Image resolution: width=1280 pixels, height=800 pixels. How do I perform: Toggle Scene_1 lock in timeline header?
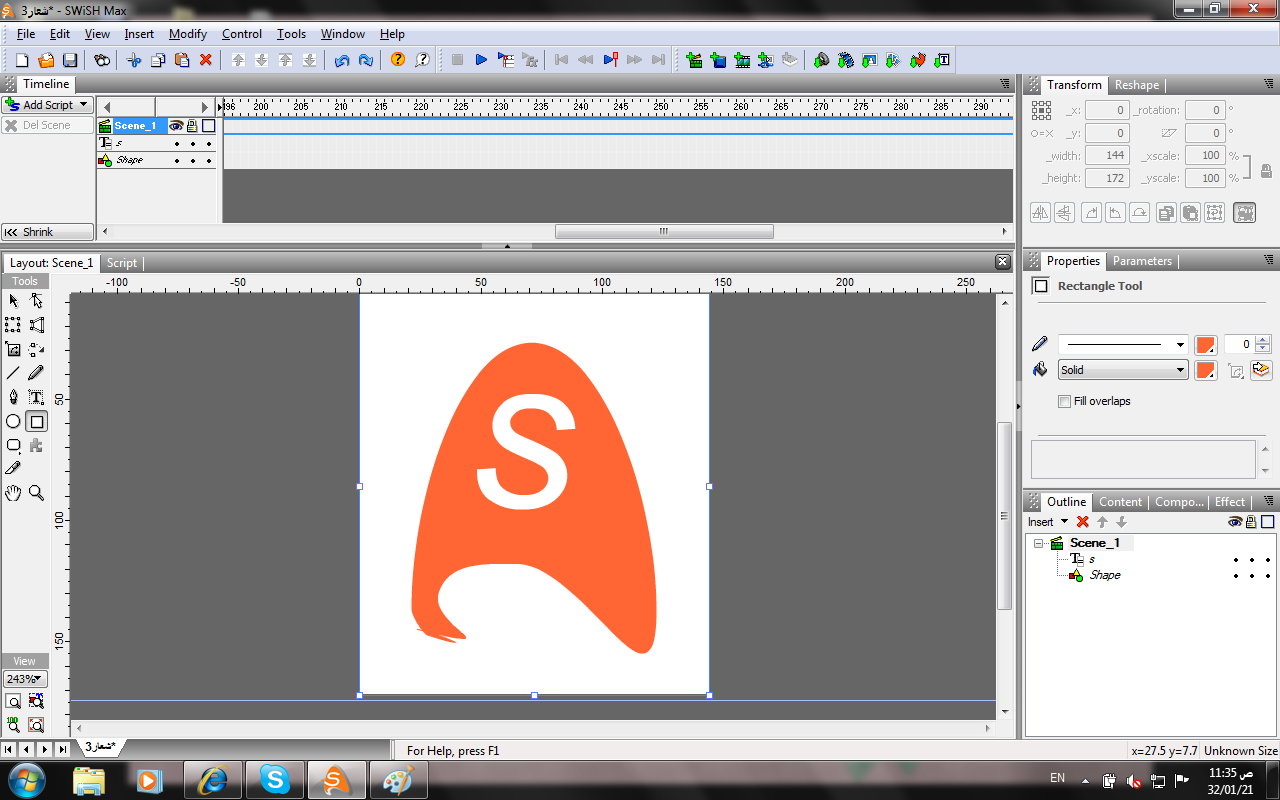pos(191,126)
